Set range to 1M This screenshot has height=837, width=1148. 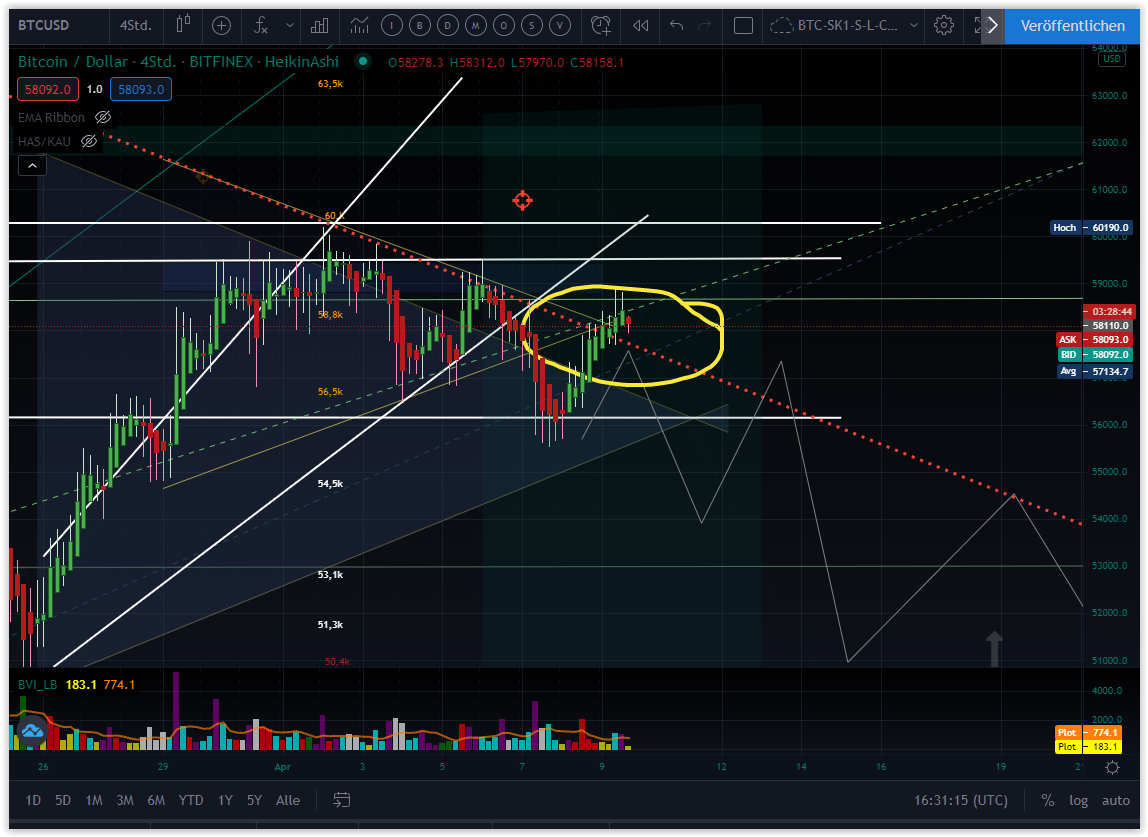coord(94,800)
